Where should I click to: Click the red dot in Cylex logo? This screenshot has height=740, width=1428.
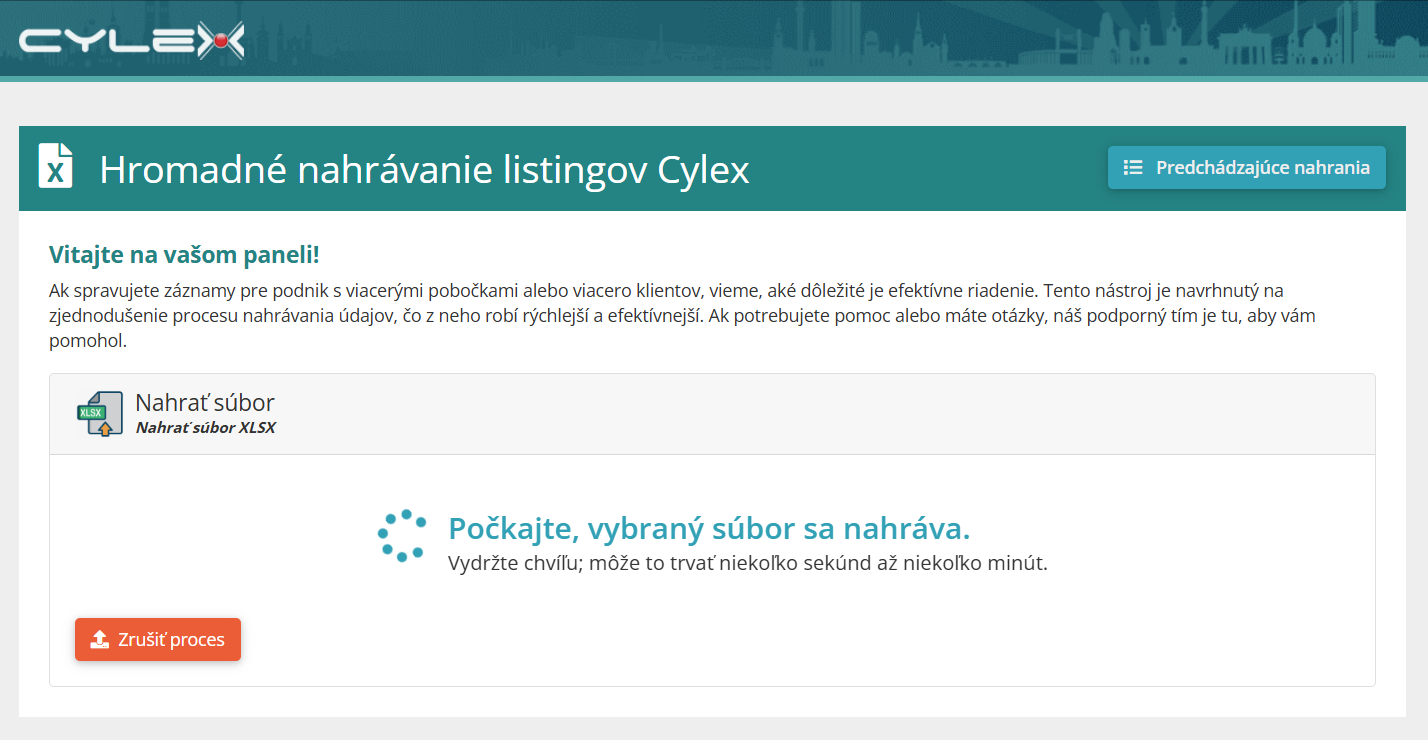point(221,41)
